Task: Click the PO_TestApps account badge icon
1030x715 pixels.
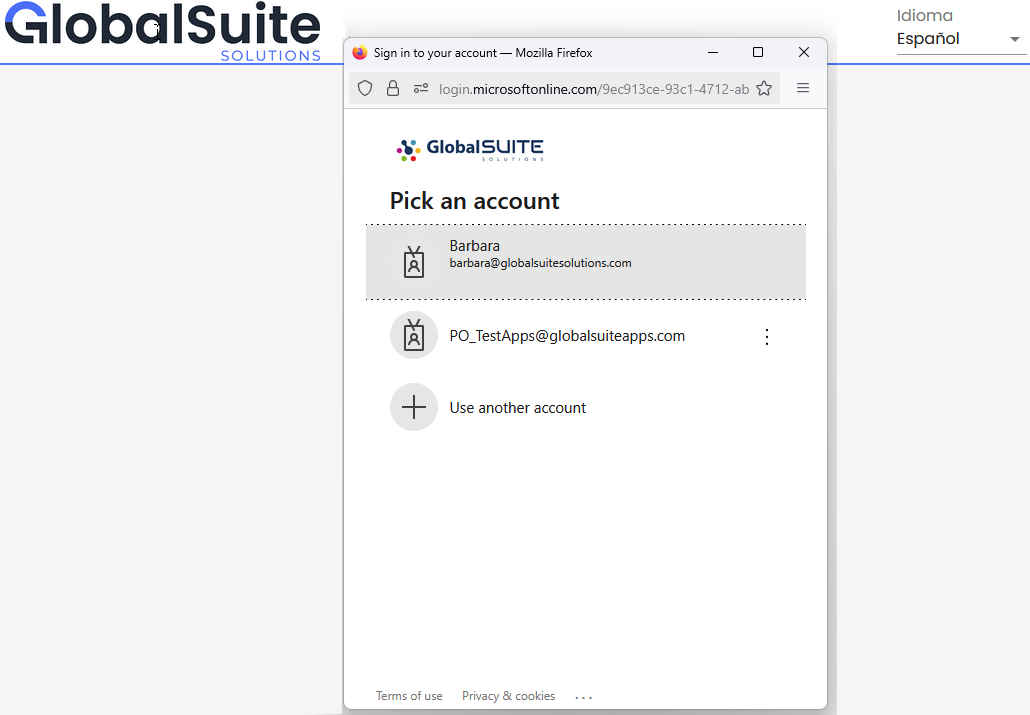Action: pos(414,335)
